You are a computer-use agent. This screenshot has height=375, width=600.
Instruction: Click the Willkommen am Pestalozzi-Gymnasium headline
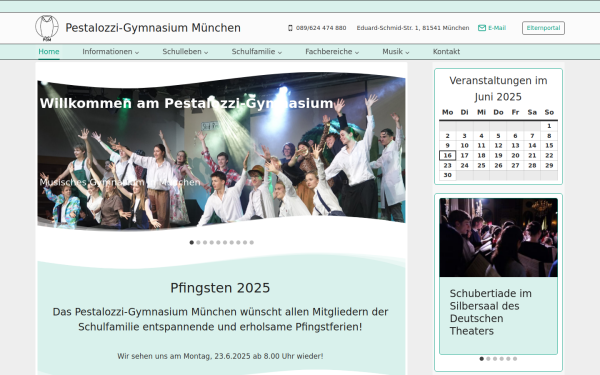(x=186, y=103)
